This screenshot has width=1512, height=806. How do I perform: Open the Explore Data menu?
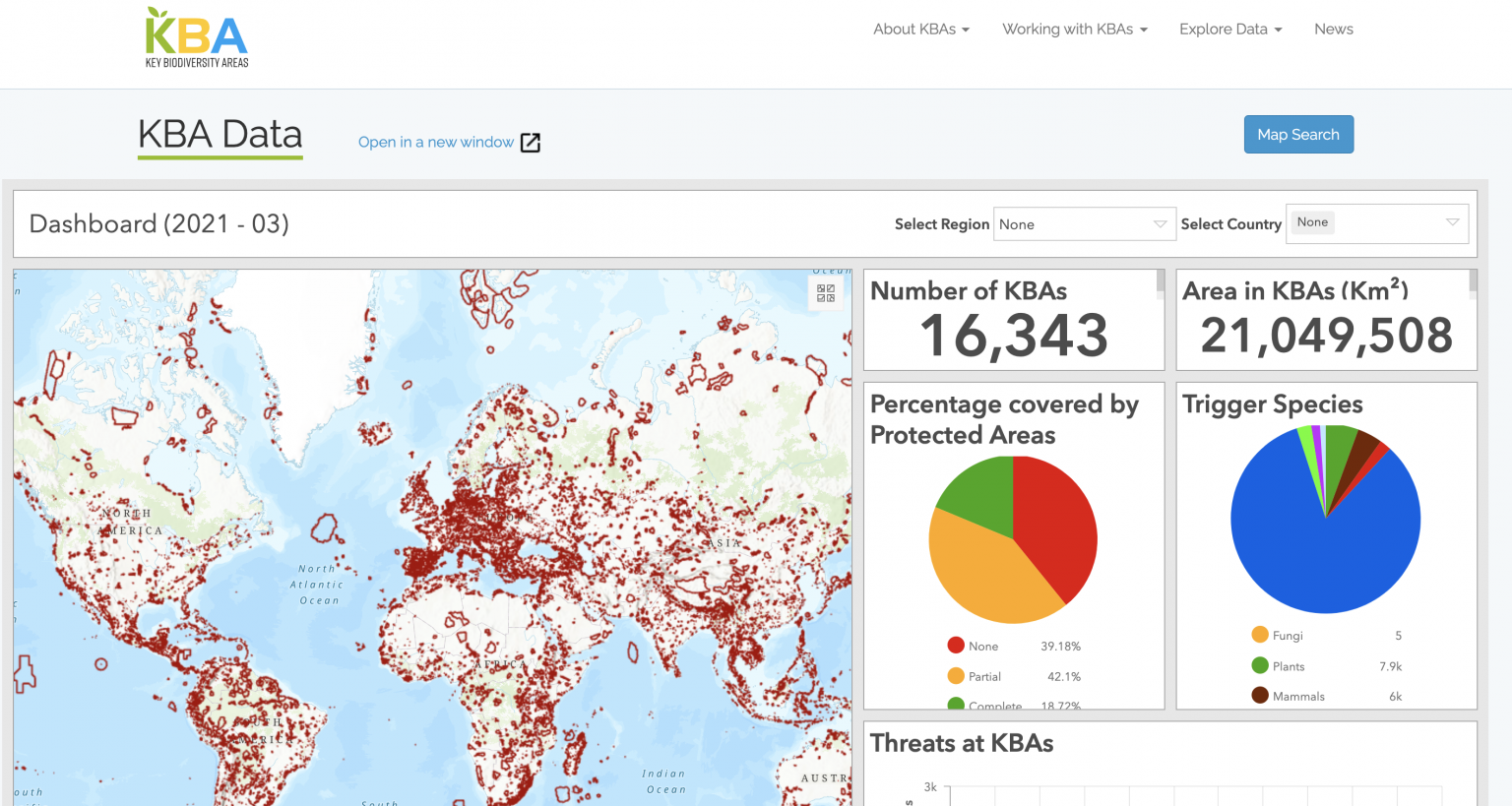click(x=1230, y=30)
